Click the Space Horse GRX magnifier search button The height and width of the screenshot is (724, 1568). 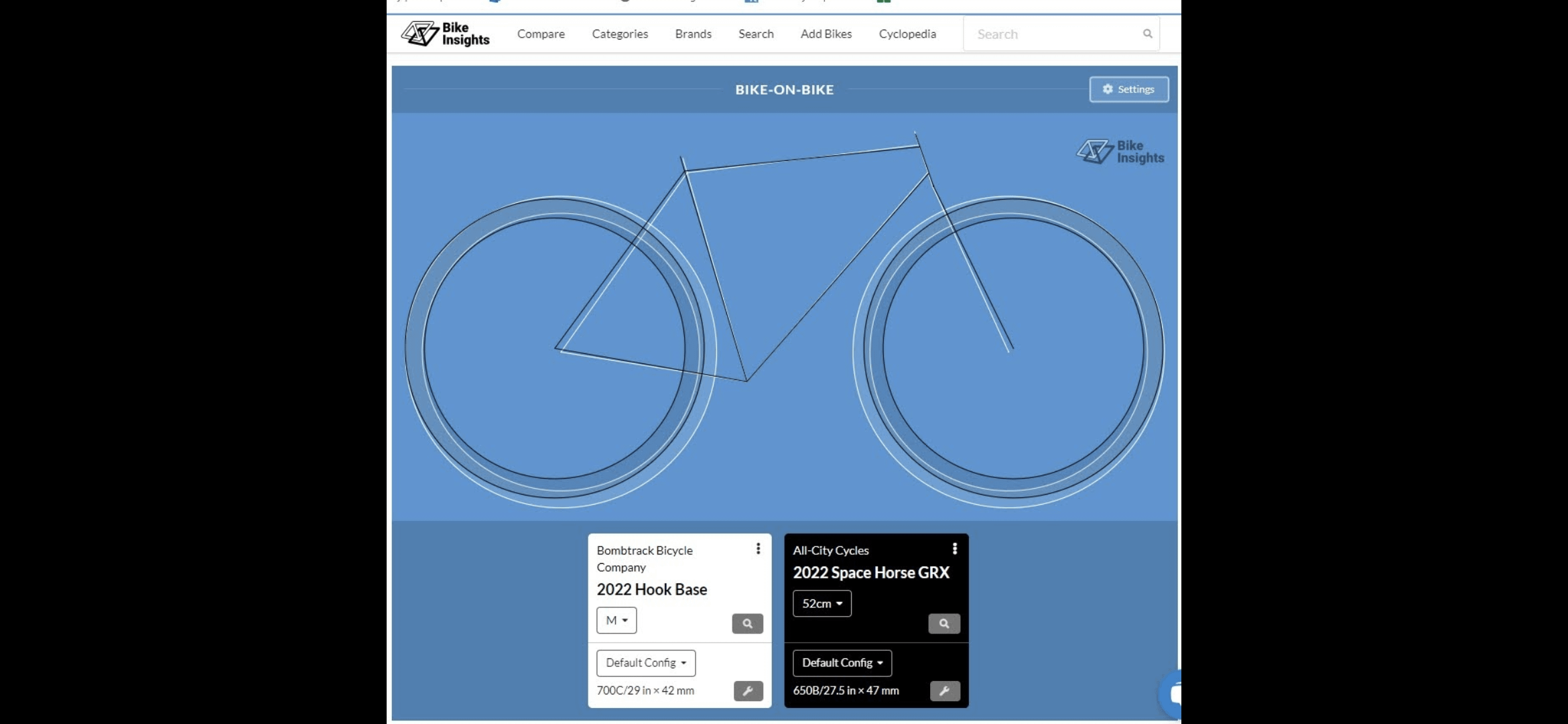pos(944,623)
